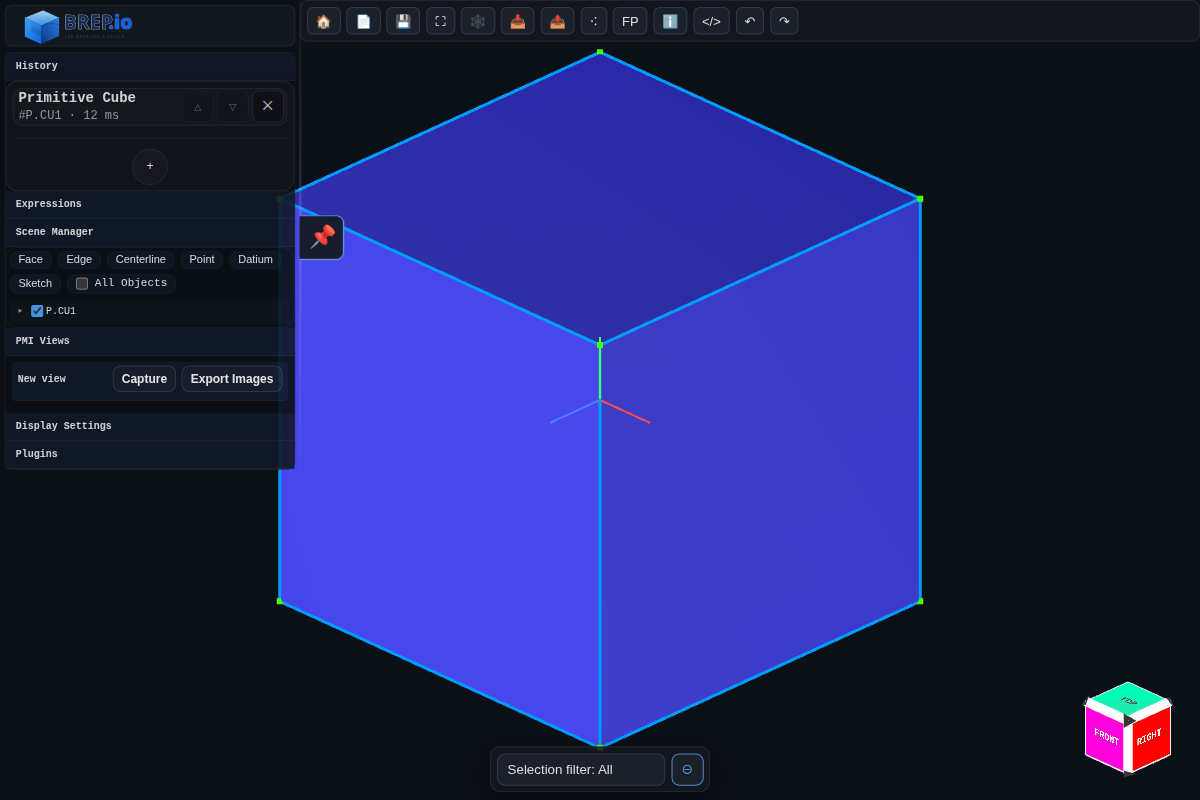Click the Home view icon in toolbar
Image resolution: width=1200 pixels, height=800 pixels.
tap(323, 21)
